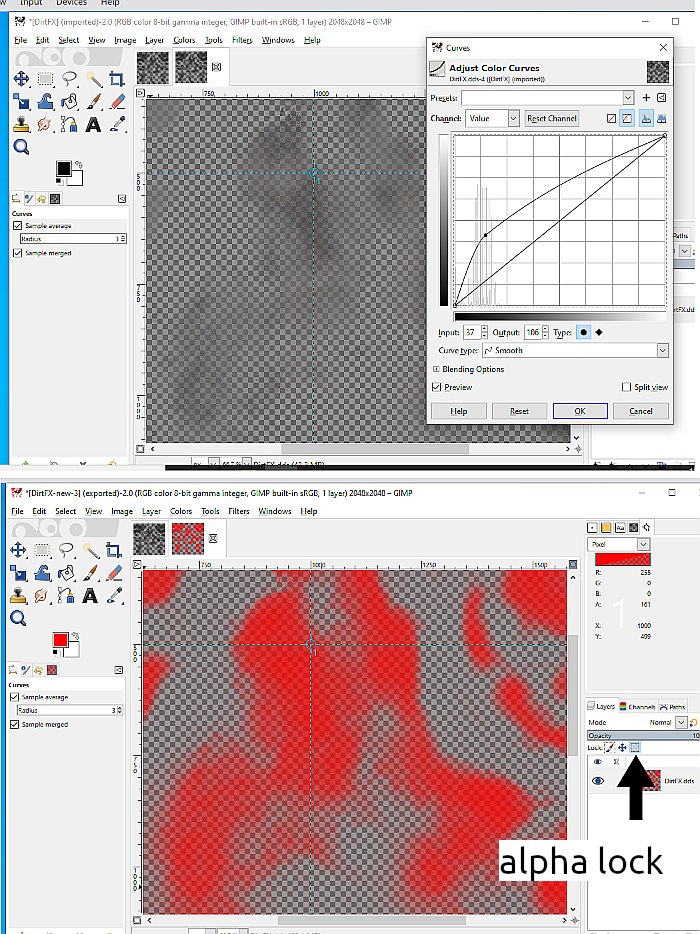Pick the Color Picker eyedropper in upper window
Screen dimensions: 700x934
(x=117, y=124)
